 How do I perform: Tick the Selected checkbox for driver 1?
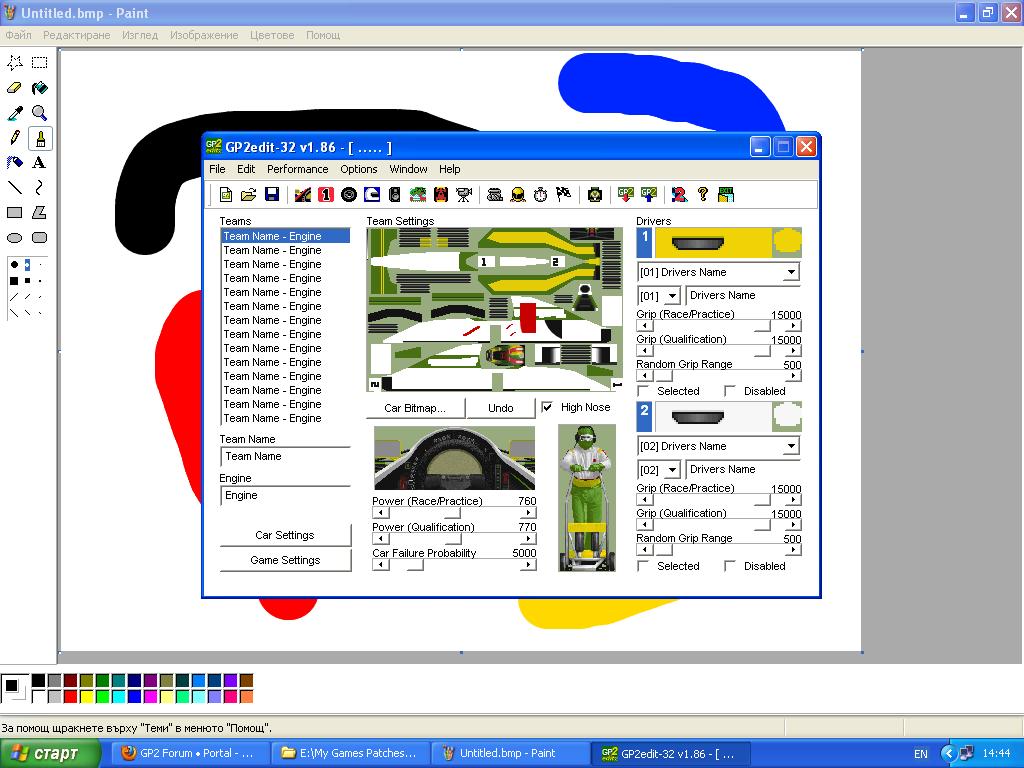[x=644, y=391]
